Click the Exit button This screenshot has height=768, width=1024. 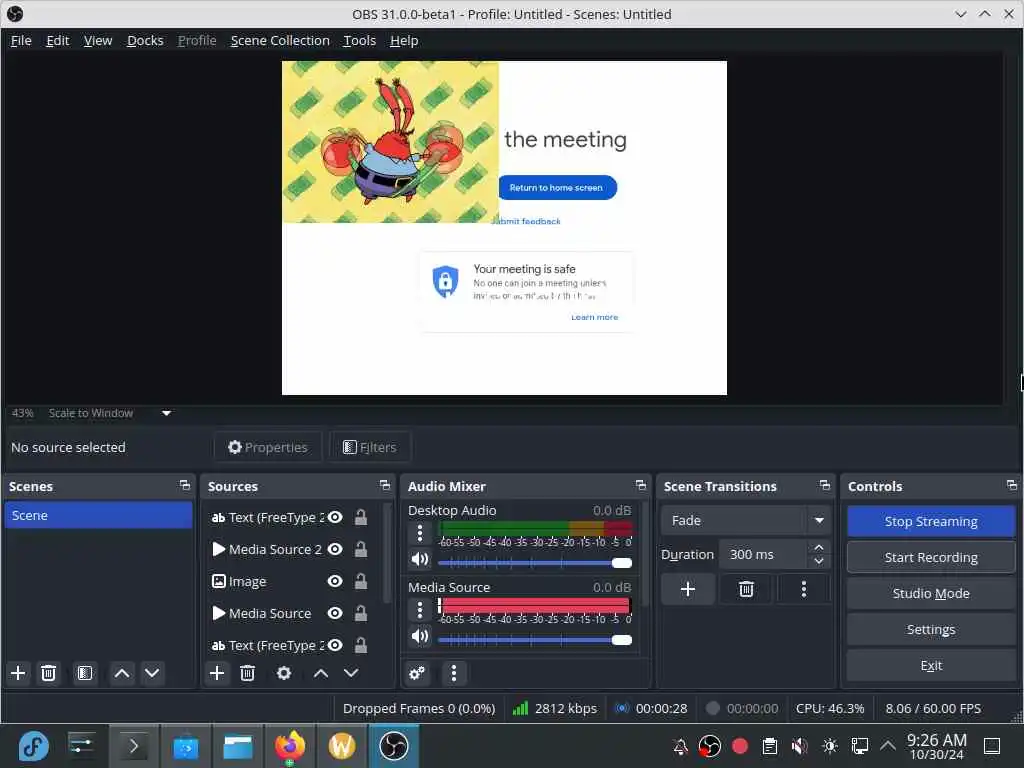pyautogui.click(x=931, y=665)
